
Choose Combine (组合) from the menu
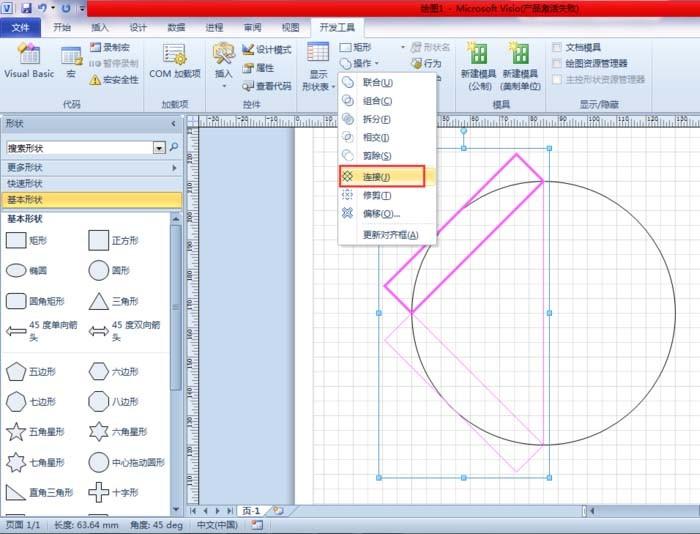(387, 101)
